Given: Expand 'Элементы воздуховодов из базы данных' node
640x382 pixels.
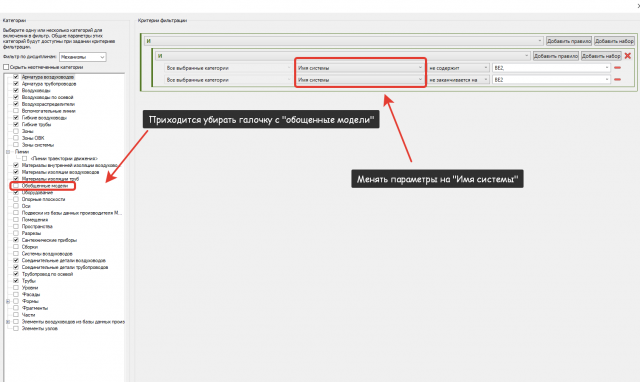Looking at the screenshot, I should point(8,322).
